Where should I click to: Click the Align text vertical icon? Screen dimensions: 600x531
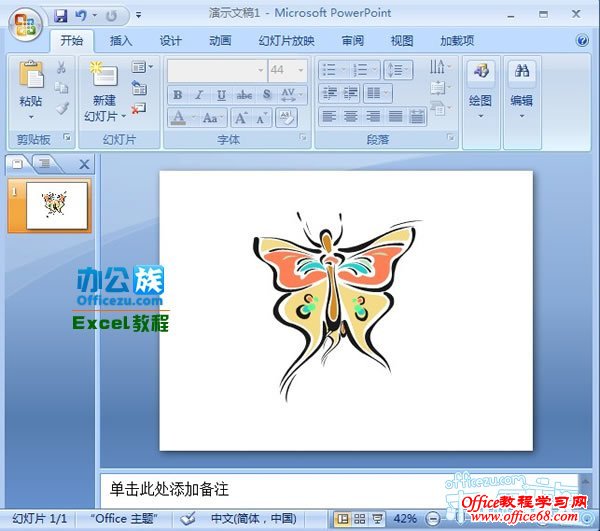point(440,88)
